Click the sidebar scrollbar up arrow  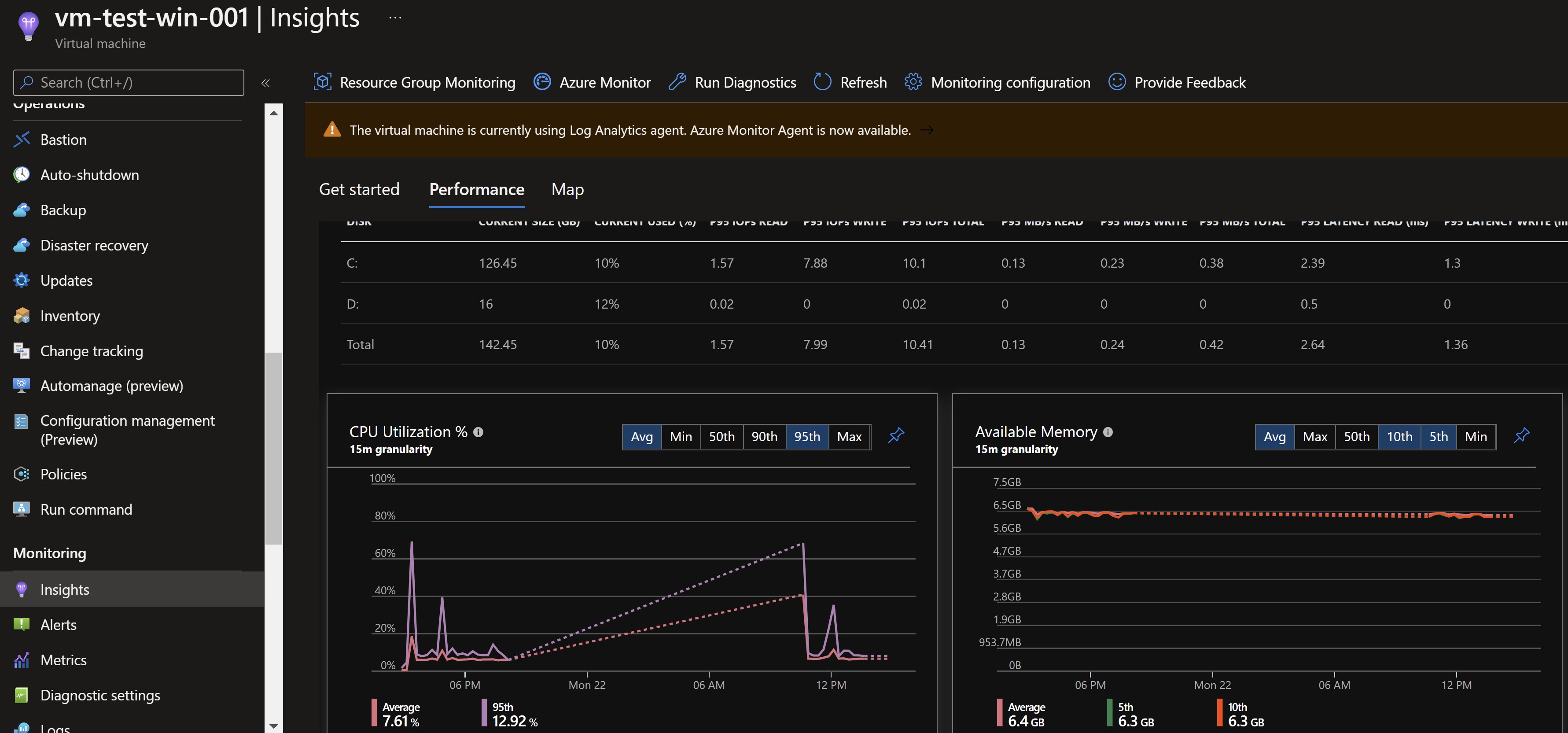(274, 113)
